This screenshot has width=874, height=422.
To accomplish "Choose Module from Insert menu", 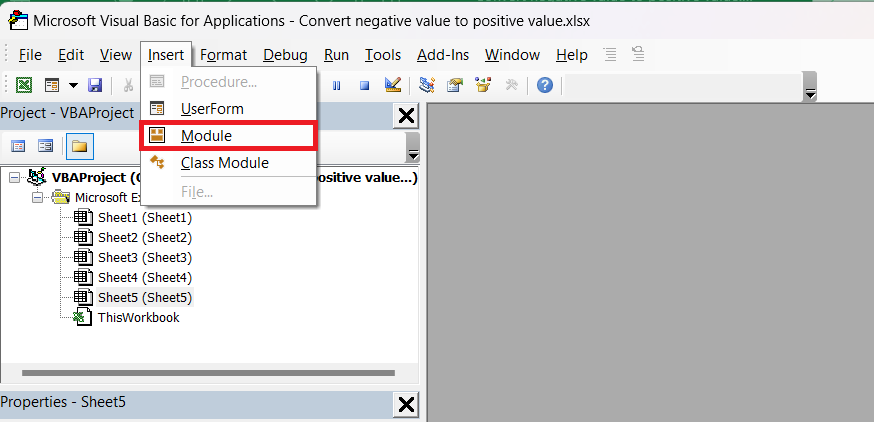I will pyautogui.click(x=229, y=135).
